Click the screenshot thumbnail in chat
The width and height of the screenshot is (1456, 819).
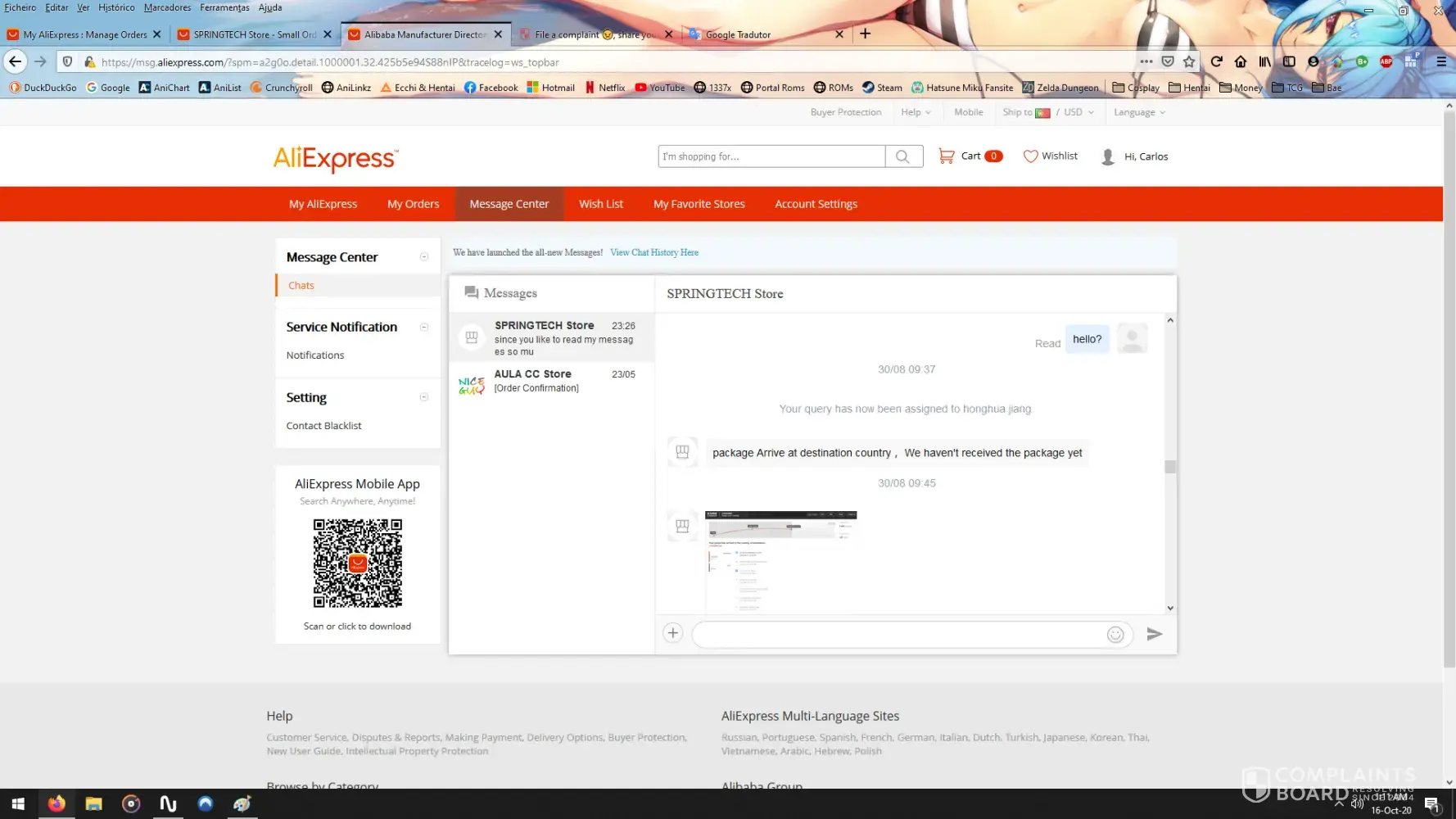coord(780,561)
